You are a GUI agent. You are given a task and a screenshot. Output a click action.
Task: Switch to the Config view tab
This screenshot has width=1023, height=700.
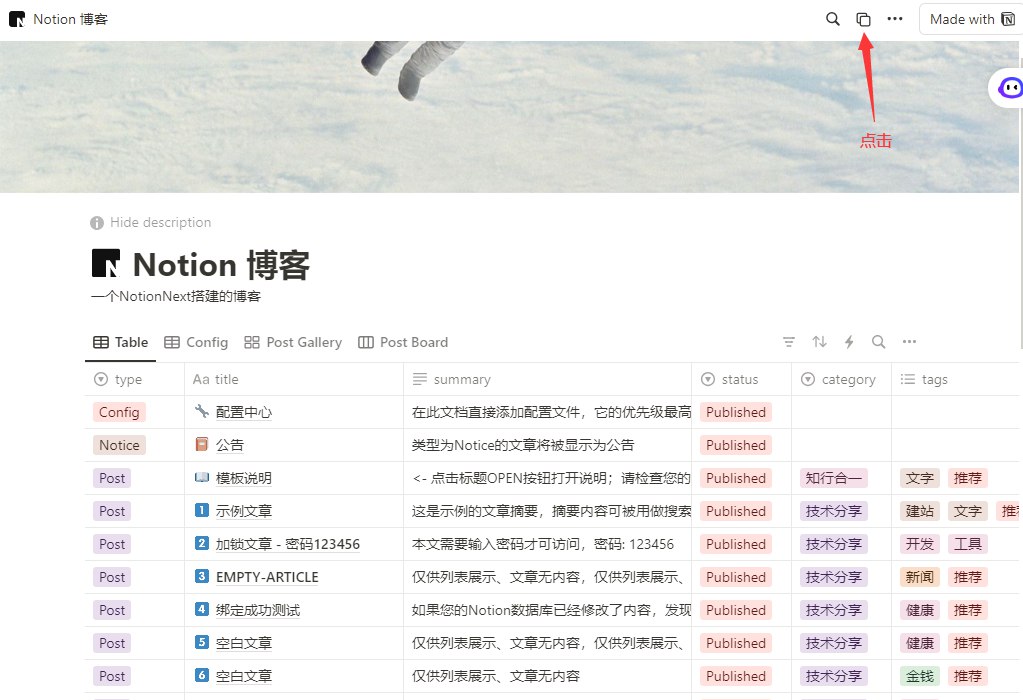pos(196,342)
